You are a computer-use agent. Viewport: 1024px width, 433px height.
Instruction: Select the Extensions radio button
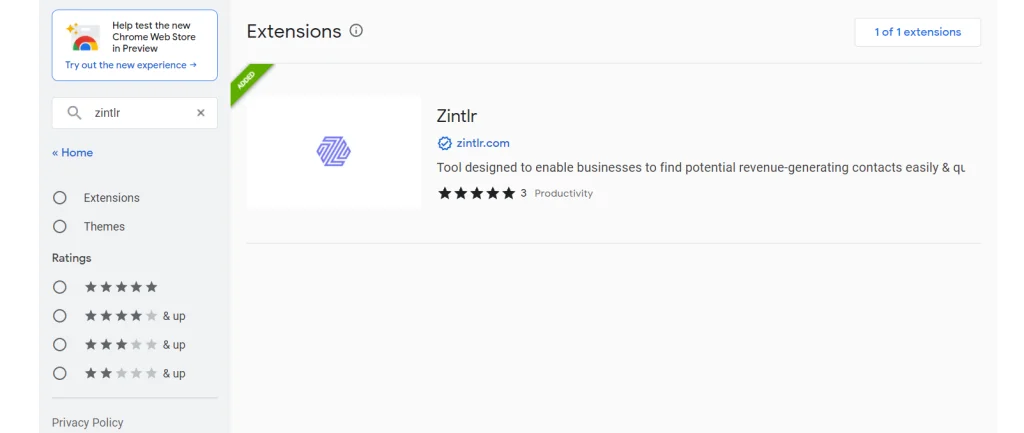60,198
